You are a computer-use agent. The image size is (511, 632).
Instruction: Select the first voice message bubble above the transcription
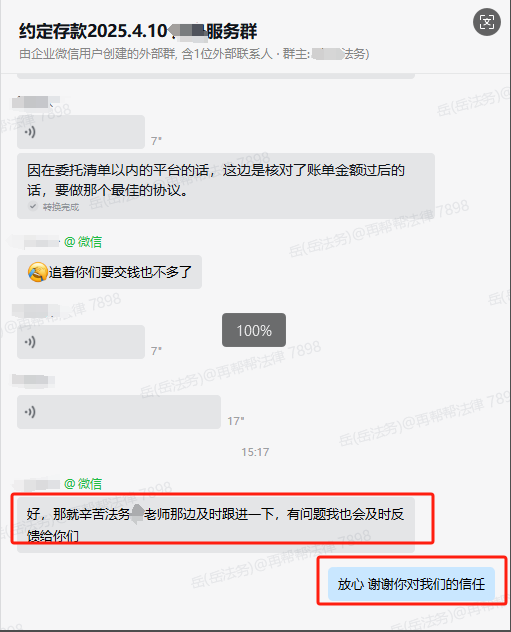pos(81,132)
